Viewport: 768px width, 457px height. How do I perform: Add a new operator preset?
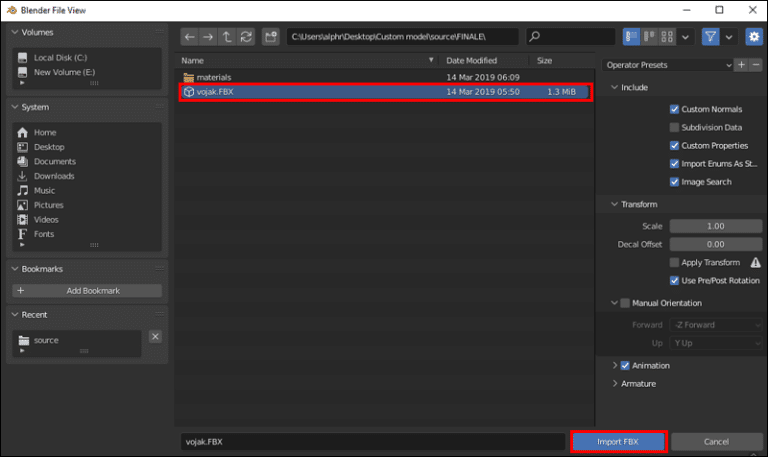click(x=742, y=65)
